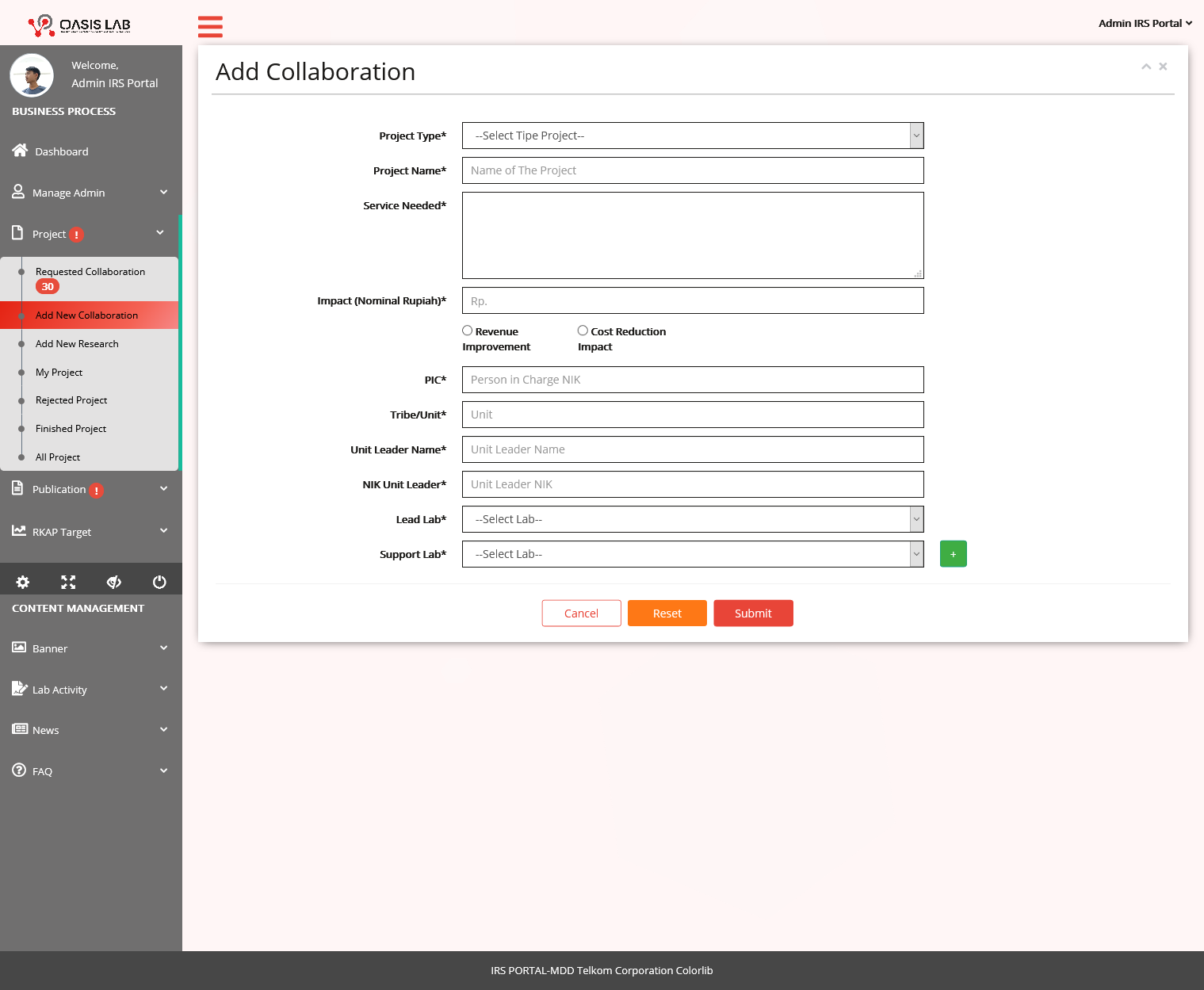Click the Banner image icon
This screenshot has height=990, width=1204.
tap(19, 647)
